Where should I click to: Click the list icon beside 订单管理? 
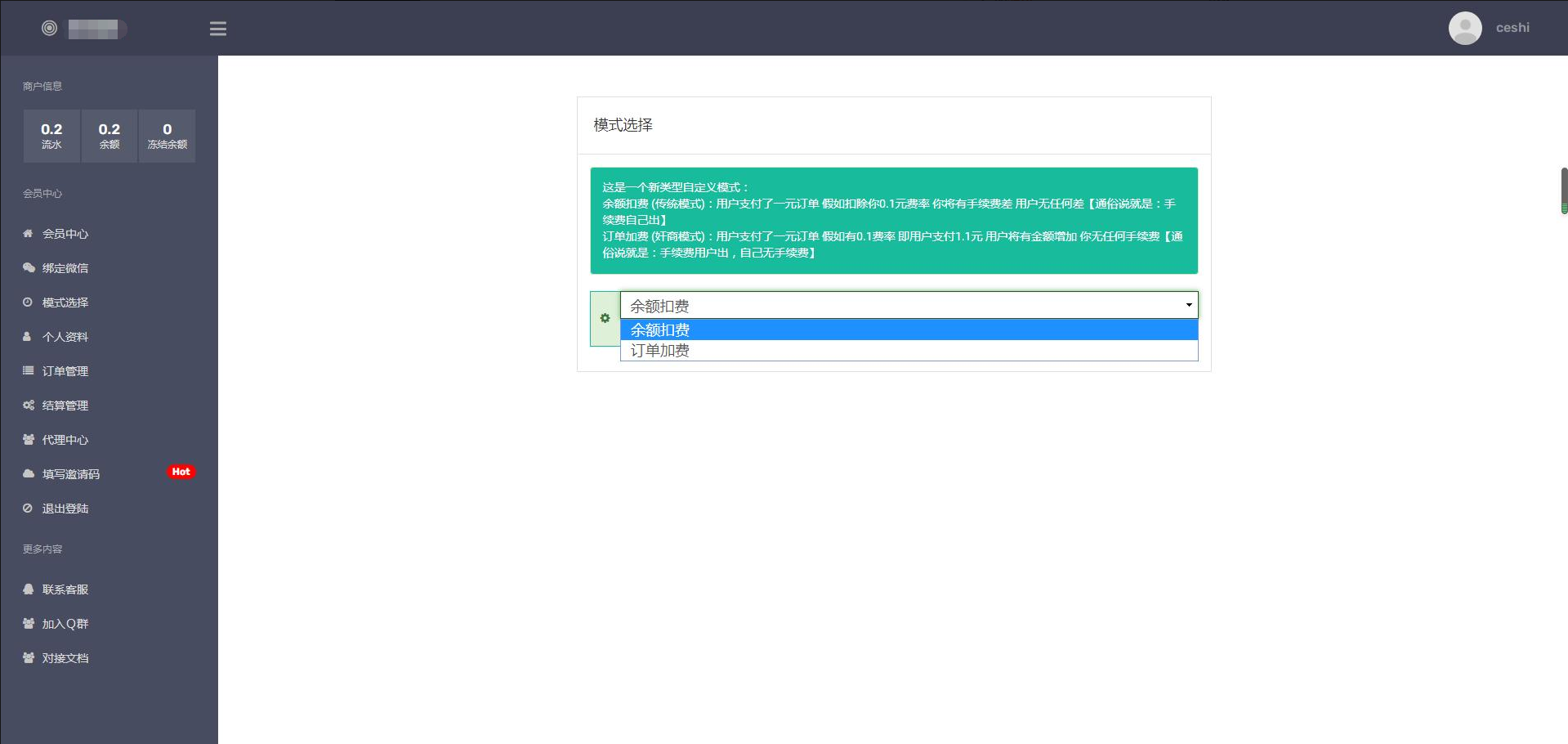[28, 371]
